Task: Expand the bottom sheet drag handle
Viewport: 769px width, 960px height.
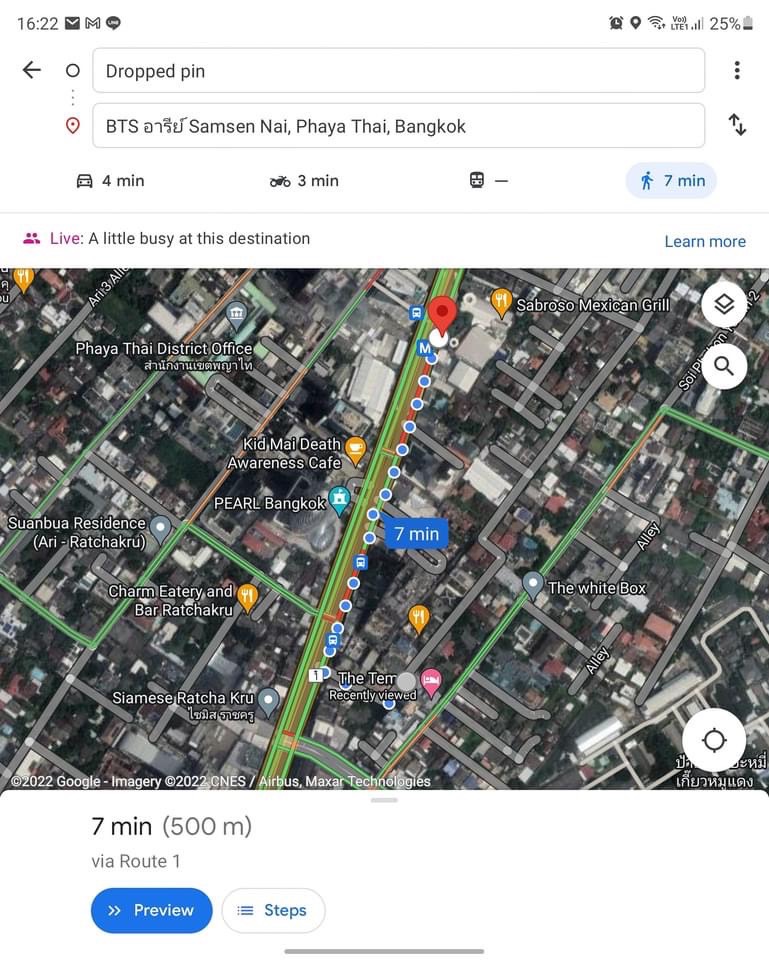Action: 384,800
